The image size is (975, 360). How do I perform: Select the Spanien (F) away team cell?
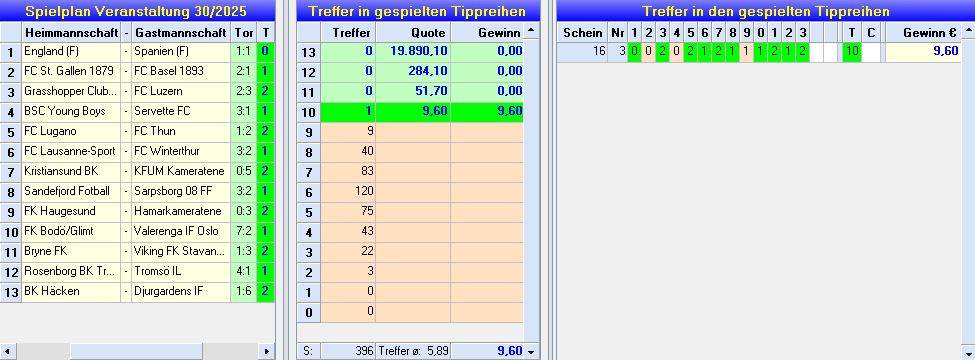(181, 52)
